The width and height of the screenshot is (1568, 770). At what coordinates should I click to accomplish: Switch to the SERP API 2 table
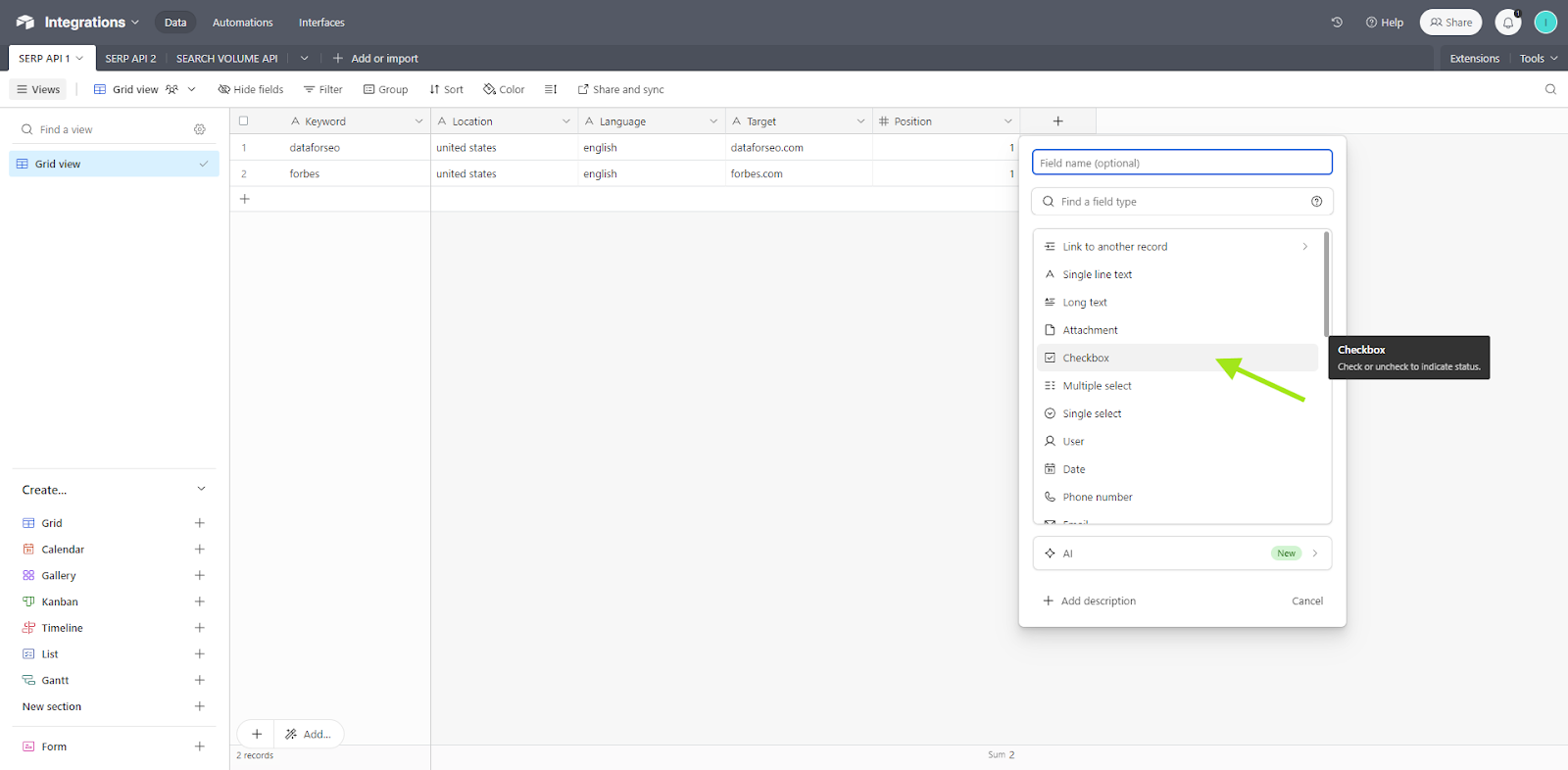(130, 59)
